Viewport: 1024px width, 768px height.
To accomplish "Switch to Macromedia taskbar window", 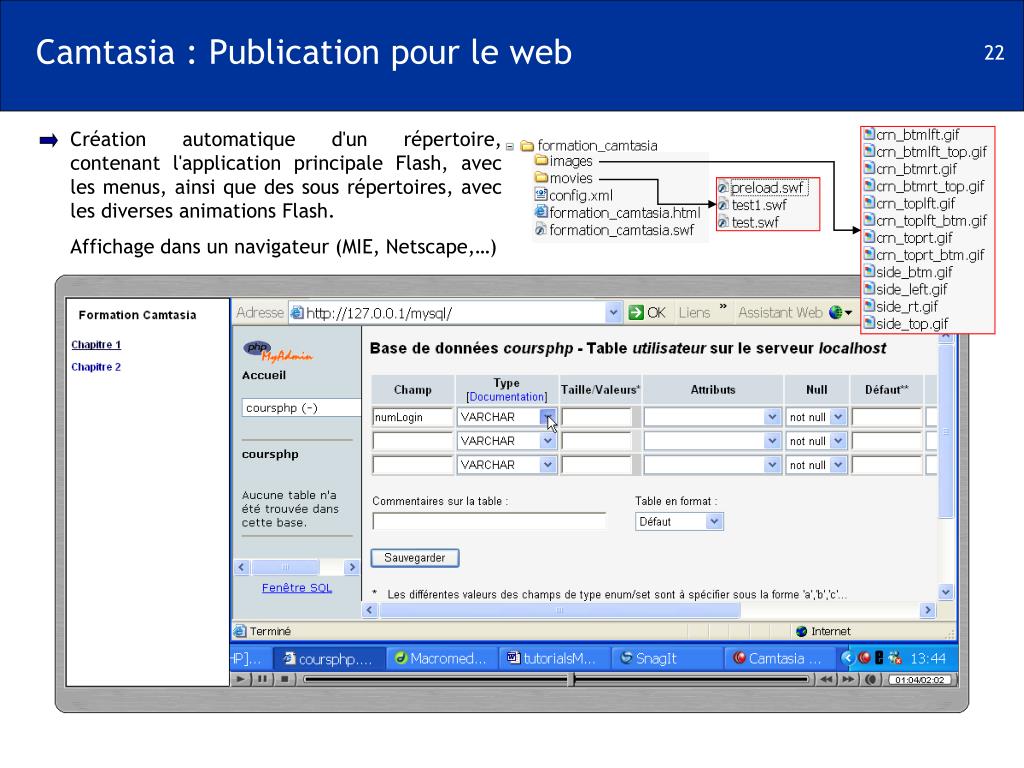I will pyautogui.click(x=442, y=658).
